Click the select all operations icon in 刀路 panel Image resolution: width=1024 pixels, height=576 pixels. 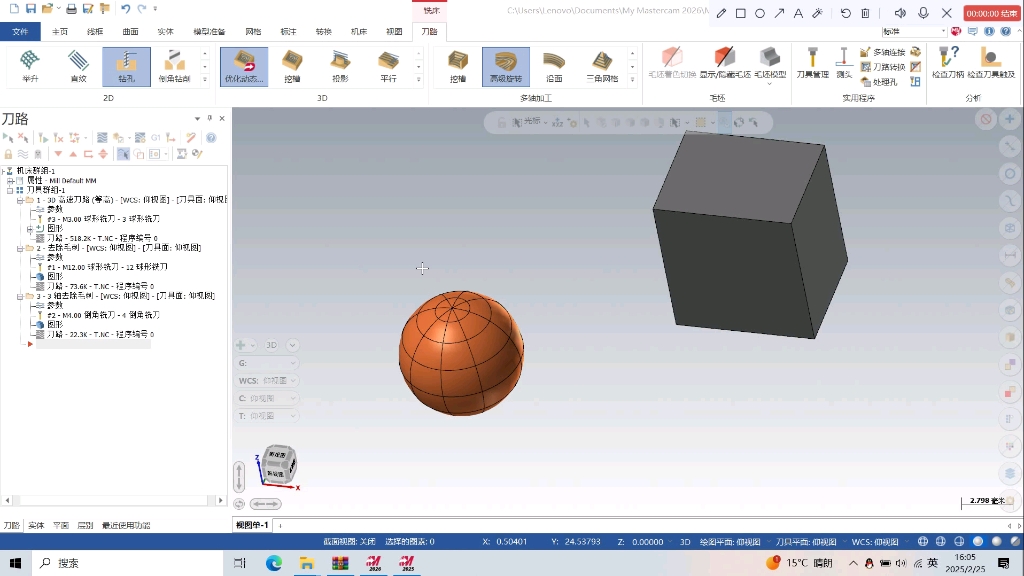[x=8, y=138]
